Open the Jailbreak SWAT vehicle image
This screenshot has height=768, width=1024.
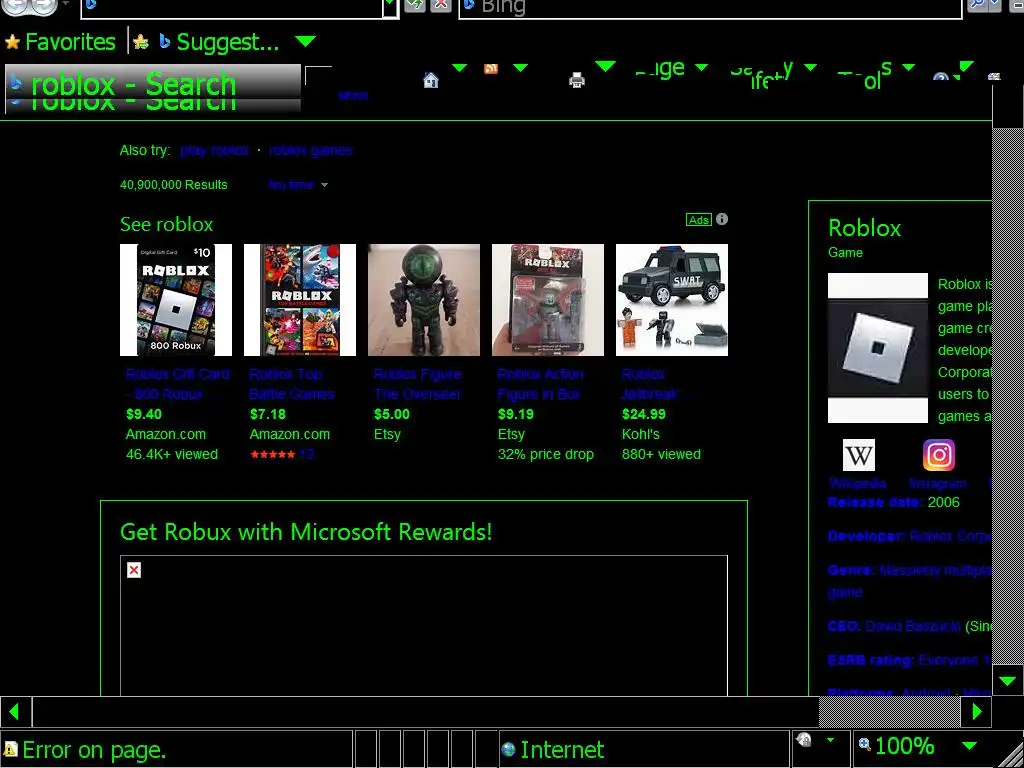(672, 300)
